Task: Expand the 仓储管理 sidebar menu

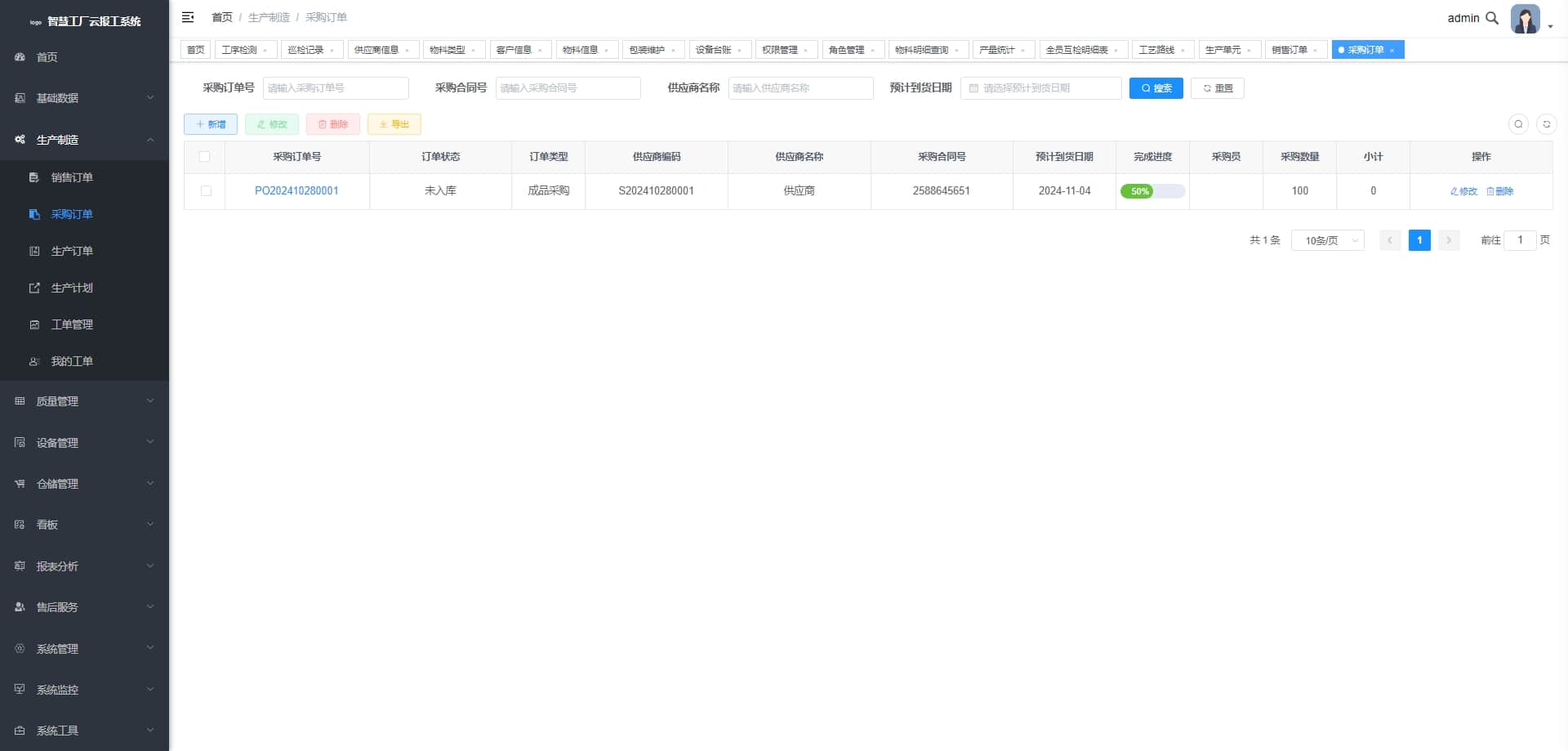Action: pos(85,484)
